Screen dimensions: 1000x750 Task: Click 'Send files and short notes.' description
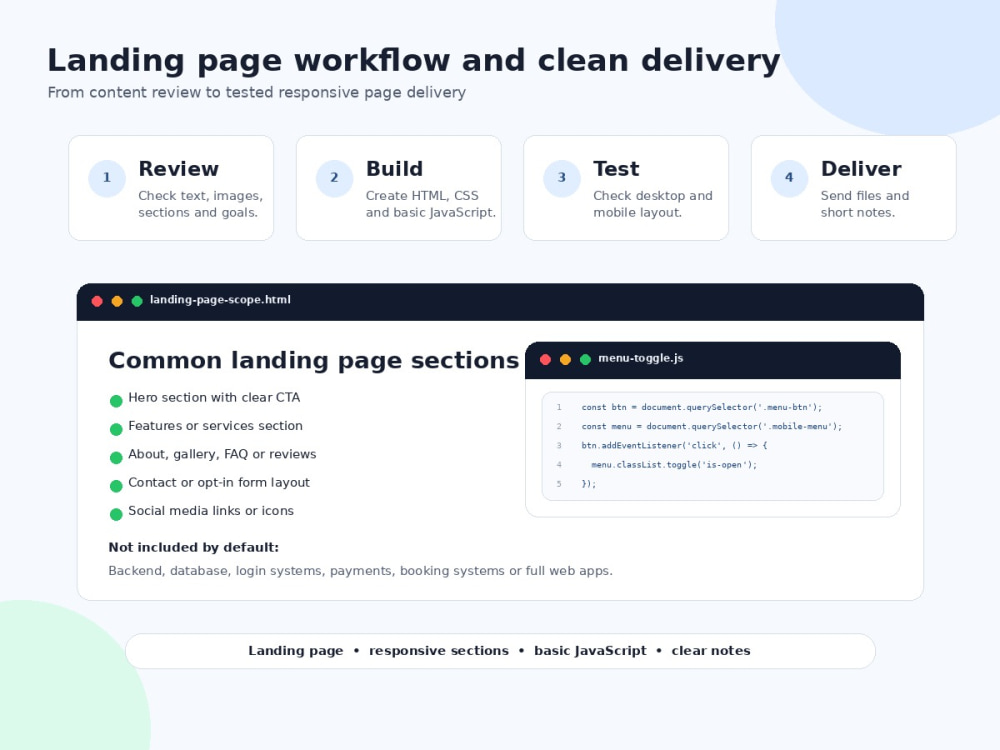coord(865,204)
